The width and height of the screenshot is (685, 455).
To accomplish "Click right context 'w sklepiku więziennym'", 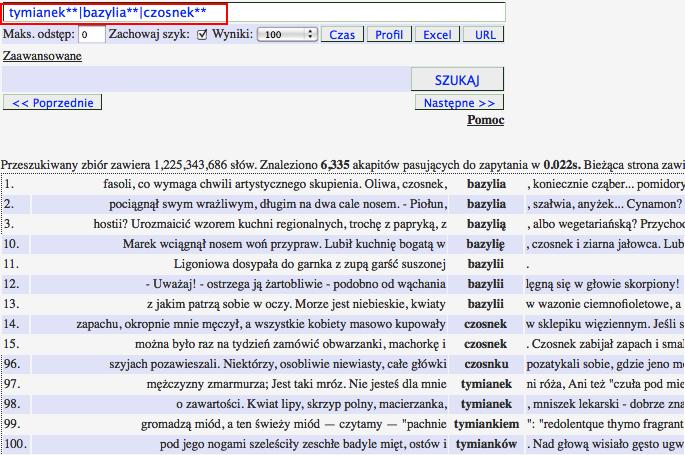I will [588, 324].
